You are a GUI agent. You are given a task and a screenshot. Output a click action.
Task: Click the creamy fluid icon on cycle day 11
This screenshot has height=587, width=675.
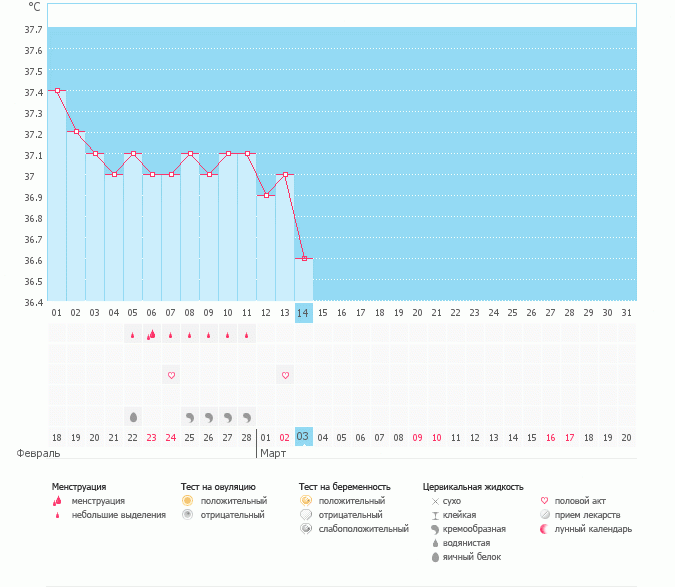pyautogui.click(x=247, y=416)
